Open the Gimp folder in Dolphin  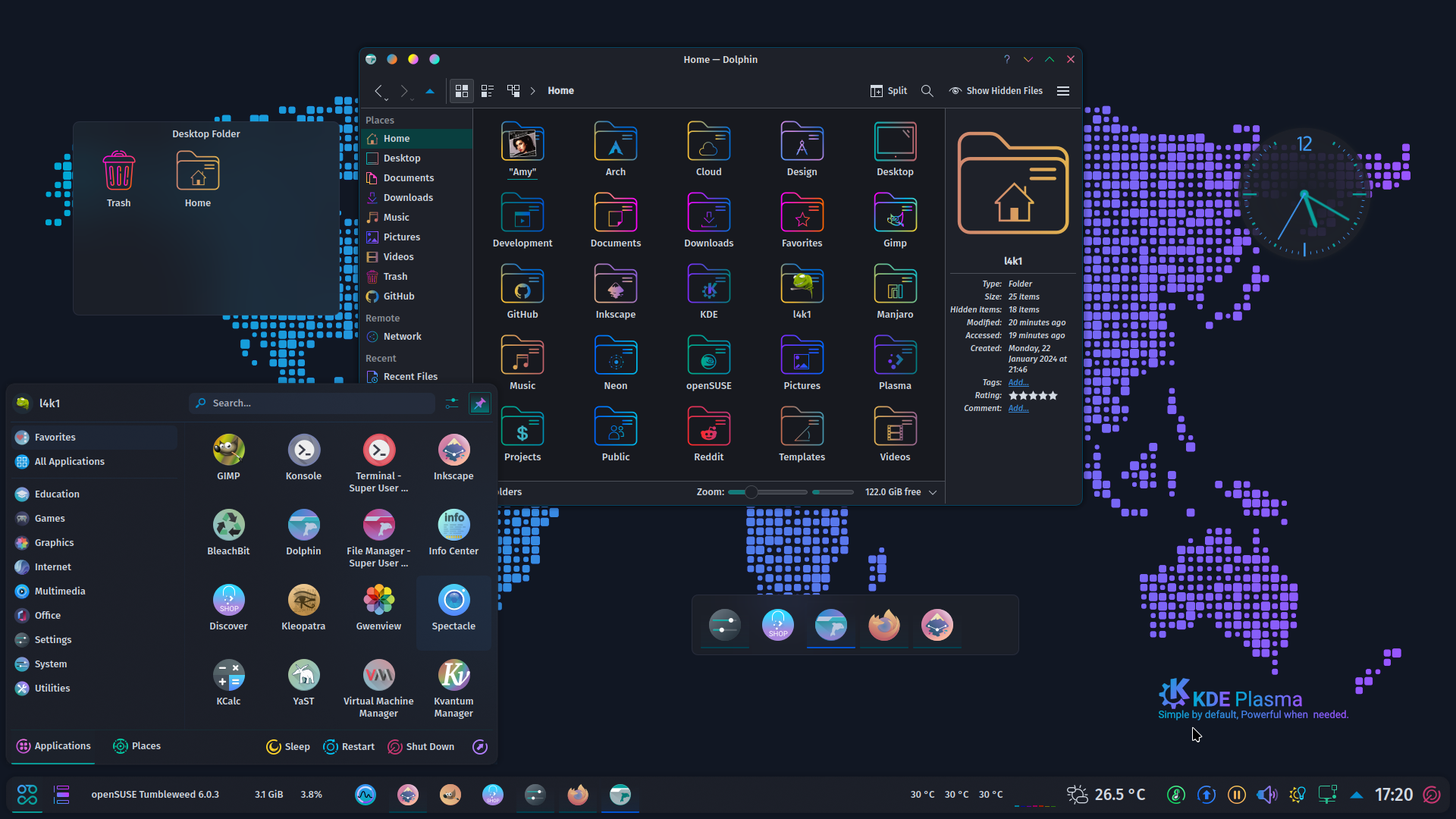895,220
